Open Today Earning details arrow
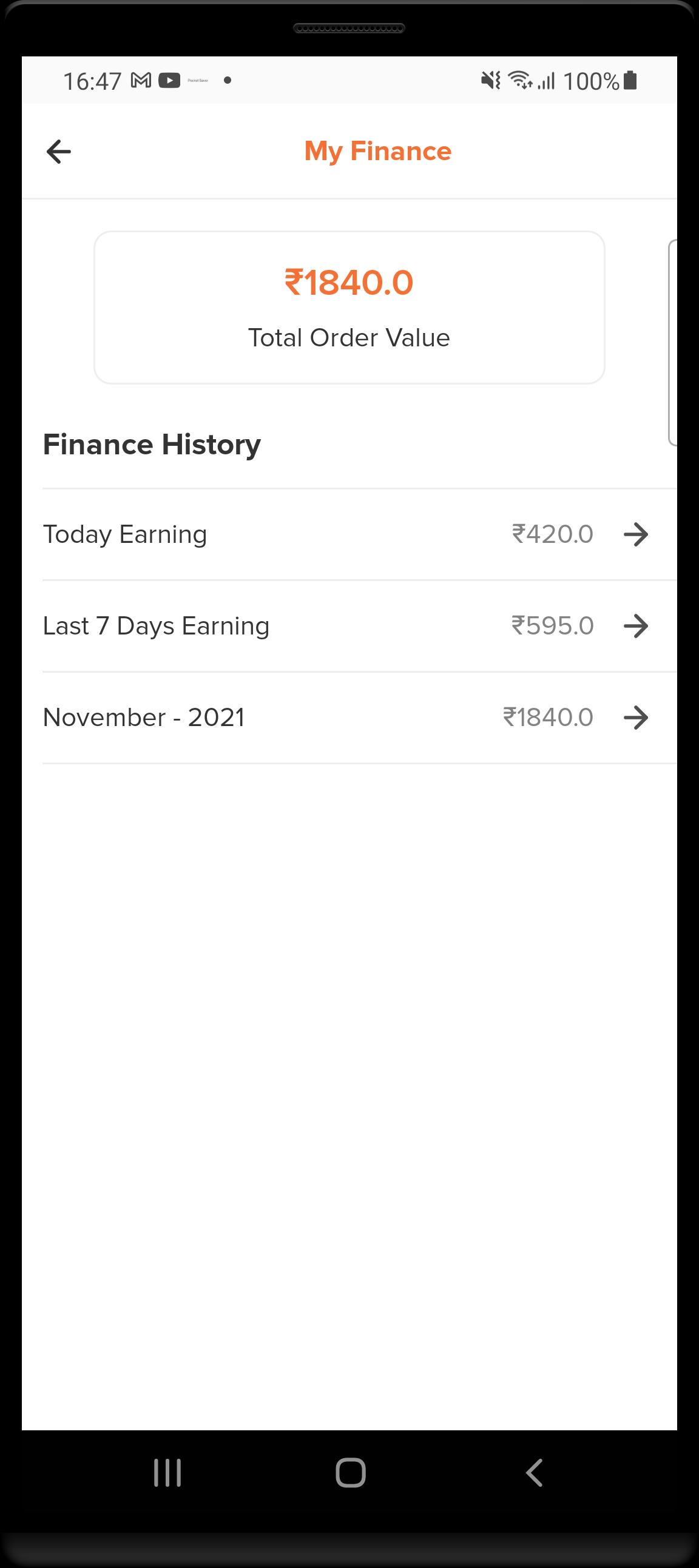The height and width of the screenshot is (1568, 699). pos(636,534)
